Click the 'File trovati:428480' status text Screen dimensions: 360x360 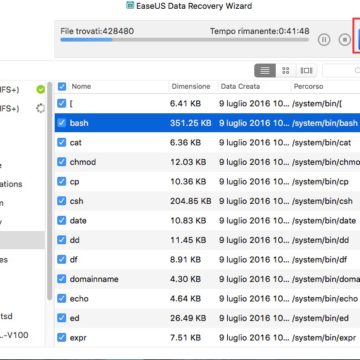pos(97,31)
